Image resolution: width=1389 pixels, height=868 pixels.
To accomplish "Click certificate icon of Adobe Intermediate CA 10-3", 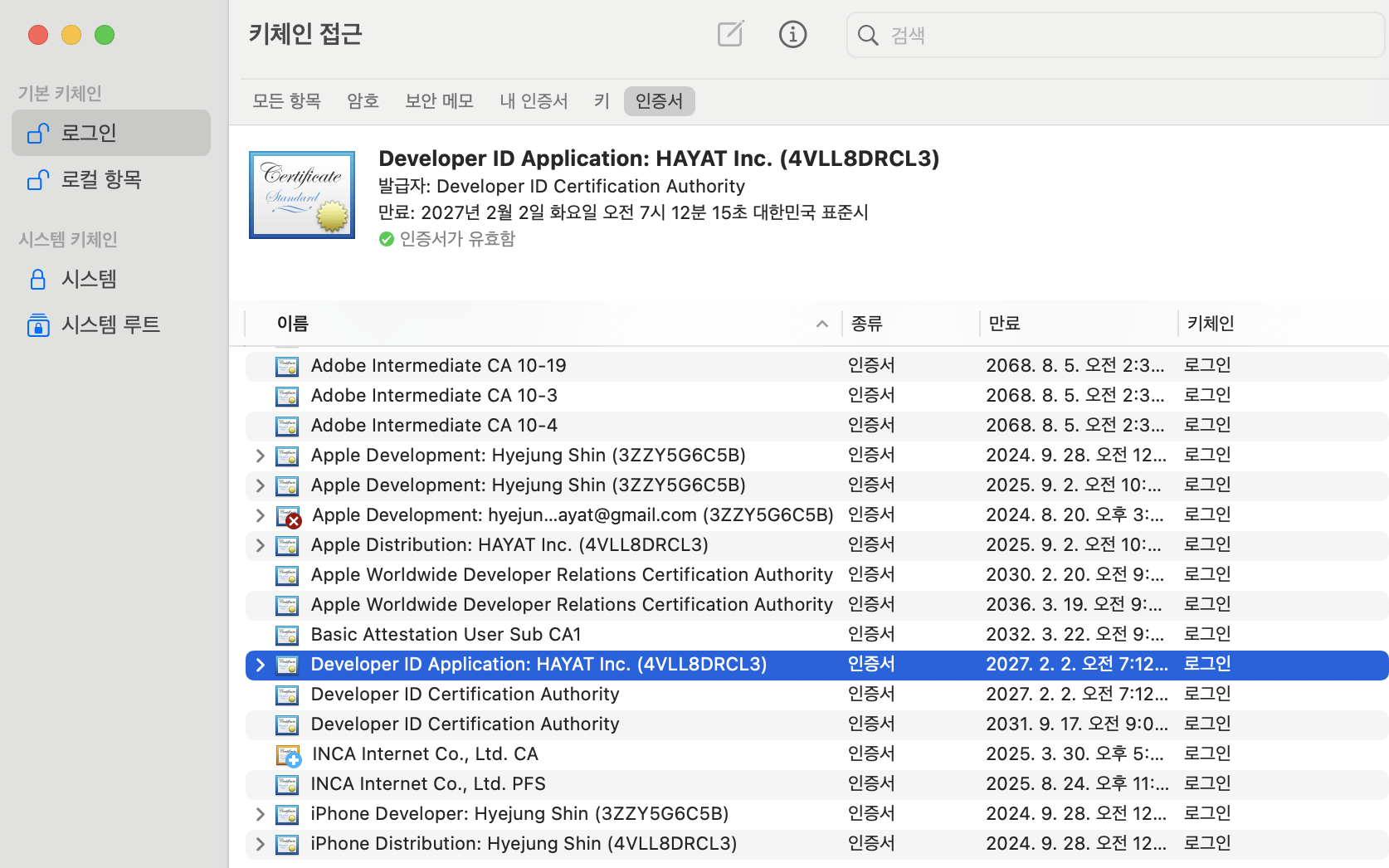I will 287,396.
